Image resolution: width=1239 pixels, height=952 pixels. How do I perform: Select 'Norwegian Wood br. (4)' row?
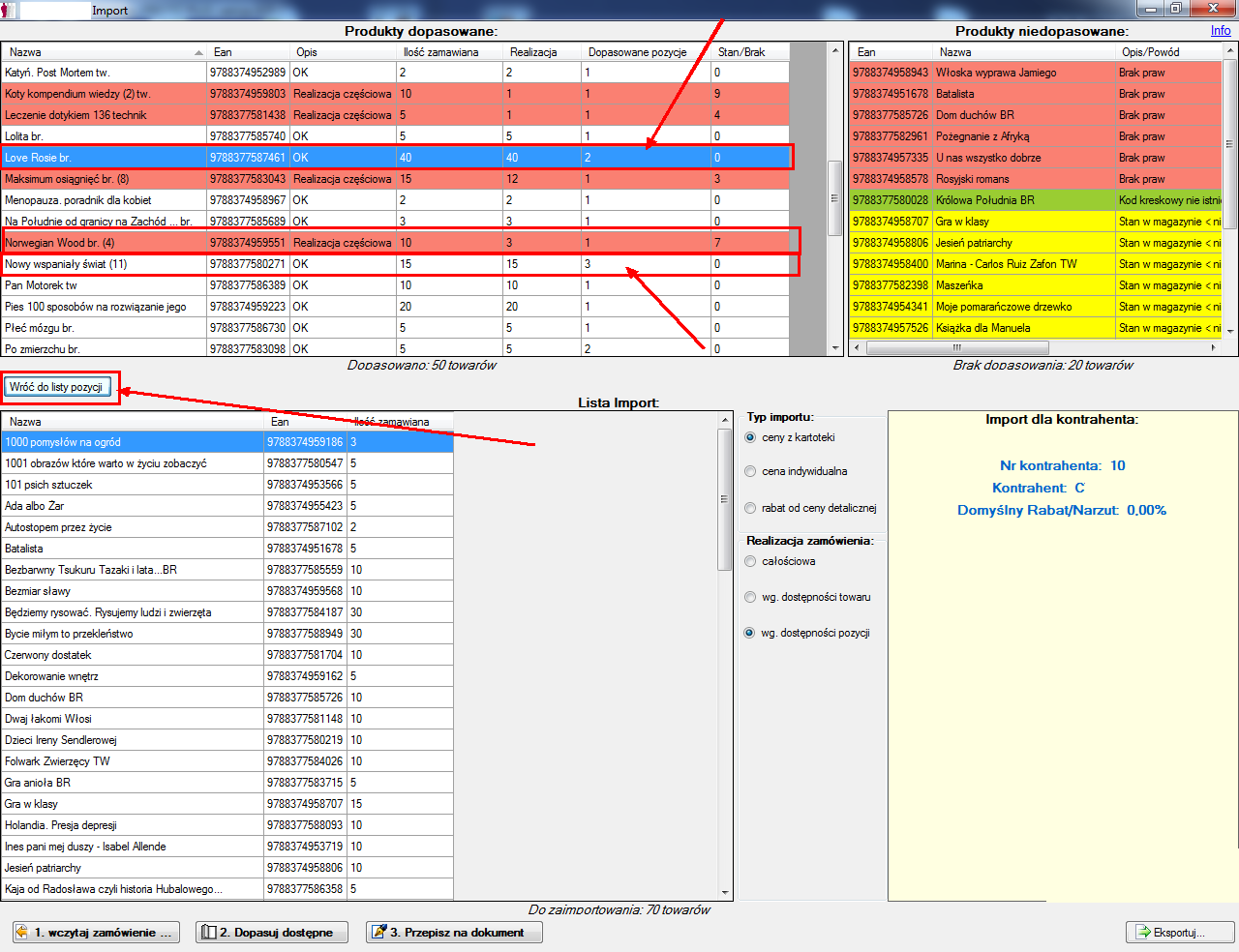coord(395,243)
